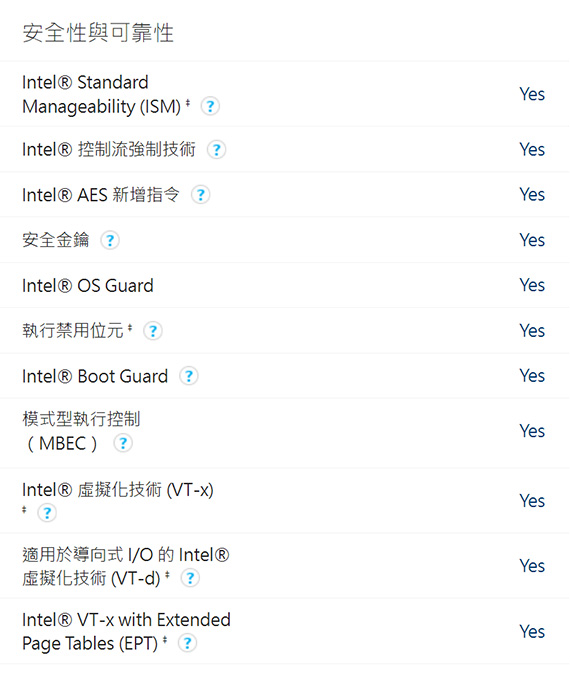Viewport: 570px width, 680px height.
Task: Open the MBEC question mark icon
Action: tap(123, 443)
